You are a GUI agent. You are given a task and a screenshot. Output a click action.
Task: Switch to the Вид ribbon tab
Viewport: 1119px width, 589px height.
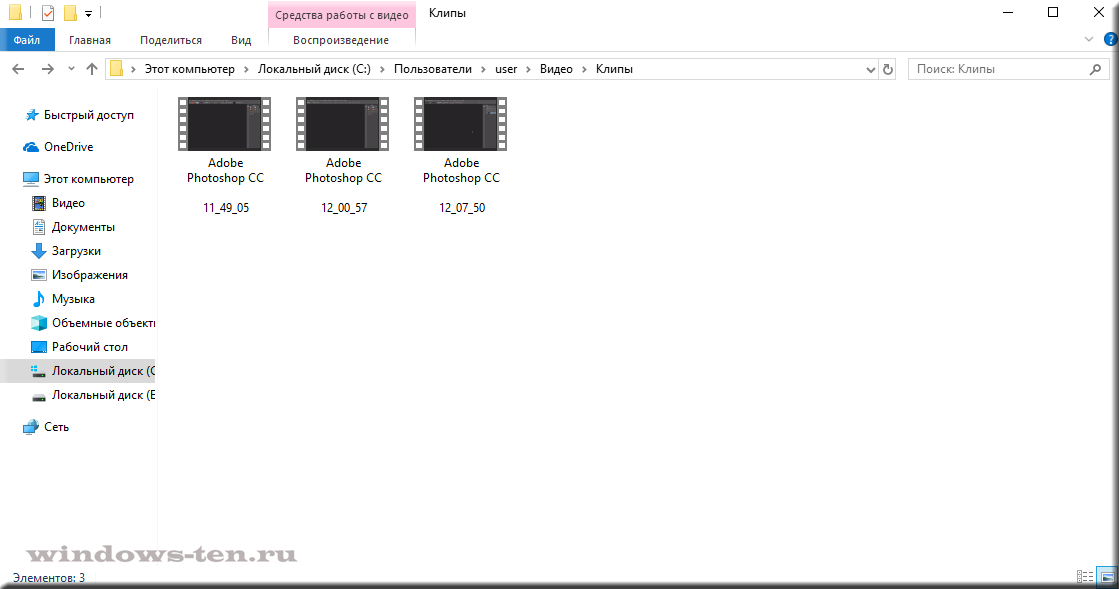241,40
